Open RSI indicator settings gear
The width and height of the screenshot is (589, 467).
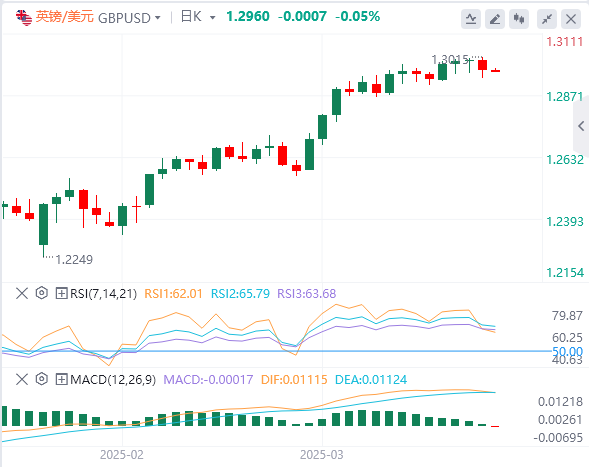[x=42, y=293]
